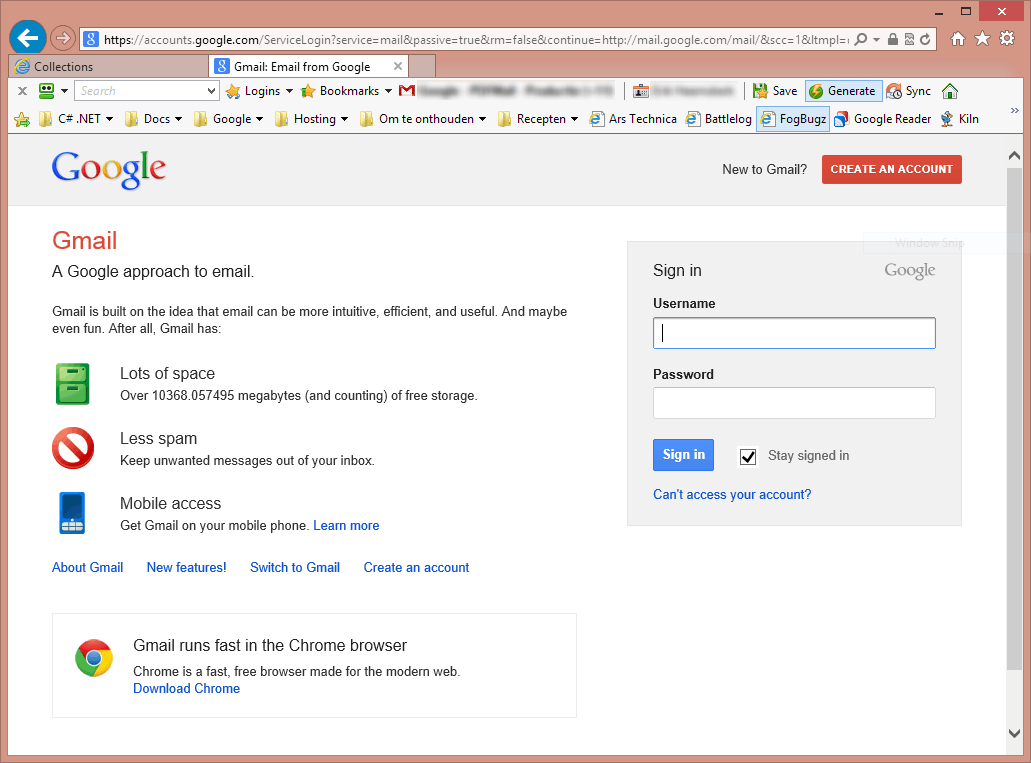Viewport: 1031px width, 763px height.
Task: Click the blue Sign in button
Action: 683,455
